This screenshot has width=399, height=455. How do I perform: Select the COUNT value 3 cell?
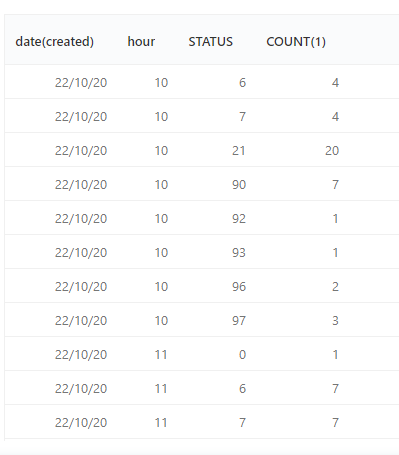click(x=335, y=321)
